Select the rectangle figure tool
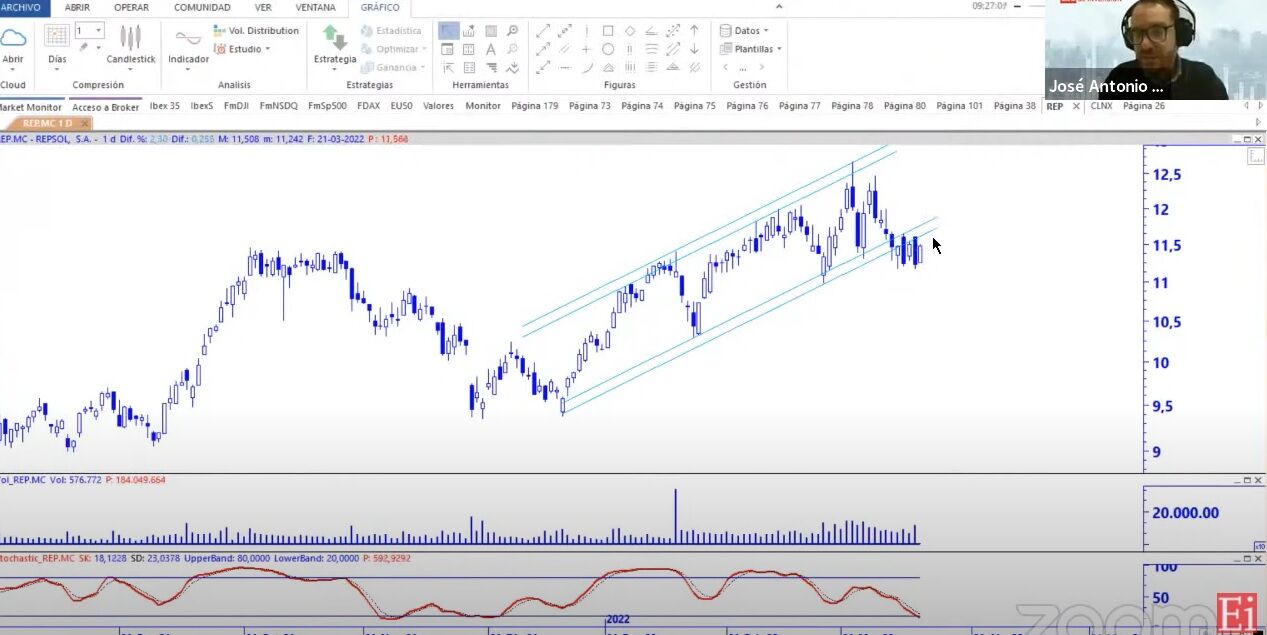The image size is (1267, 635). click(x=608, y=31)
